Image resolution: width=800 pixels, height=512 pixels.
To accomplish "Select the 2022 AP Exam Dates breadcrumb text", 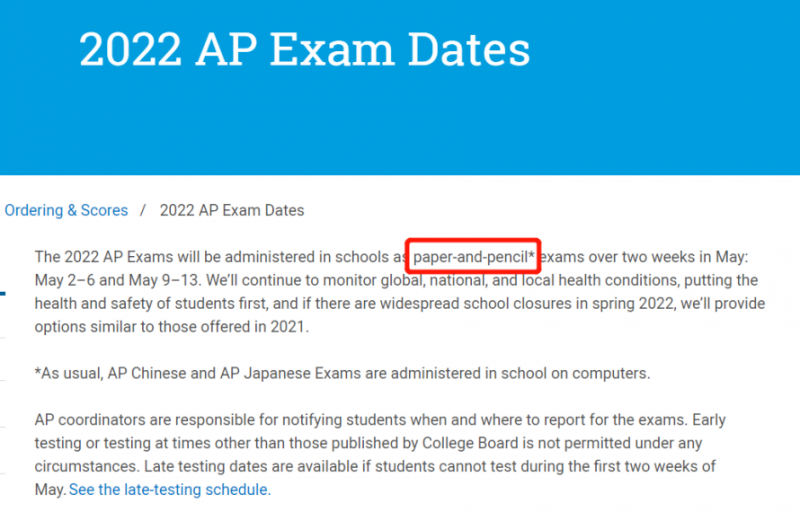I will (x=232, y=210).
